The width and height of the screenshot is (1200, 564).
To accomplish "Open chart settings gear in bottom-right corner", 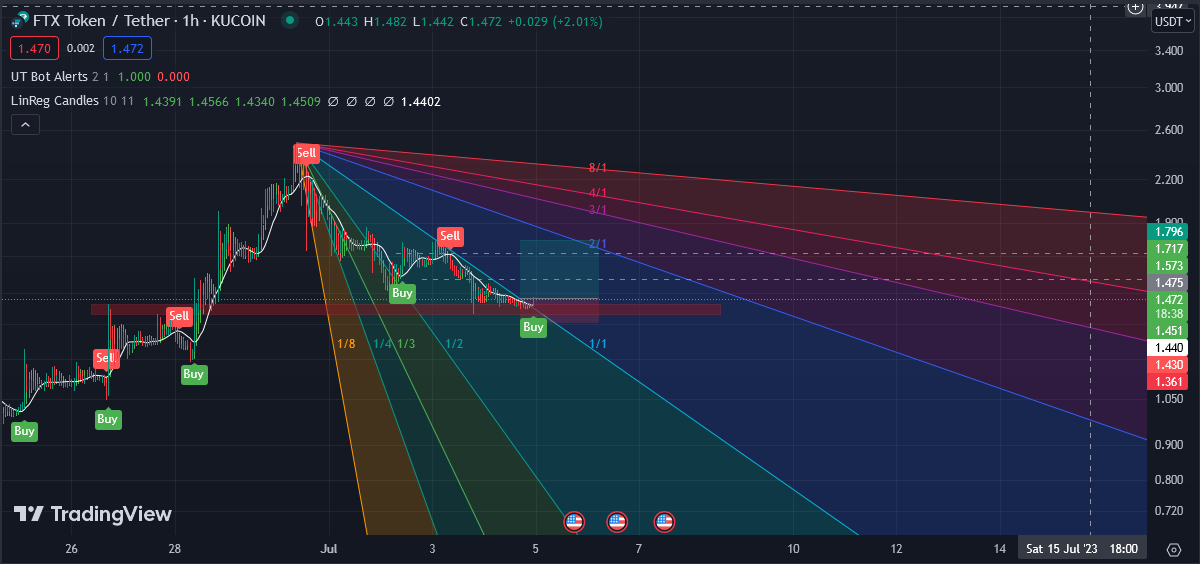I will 1173,549.
